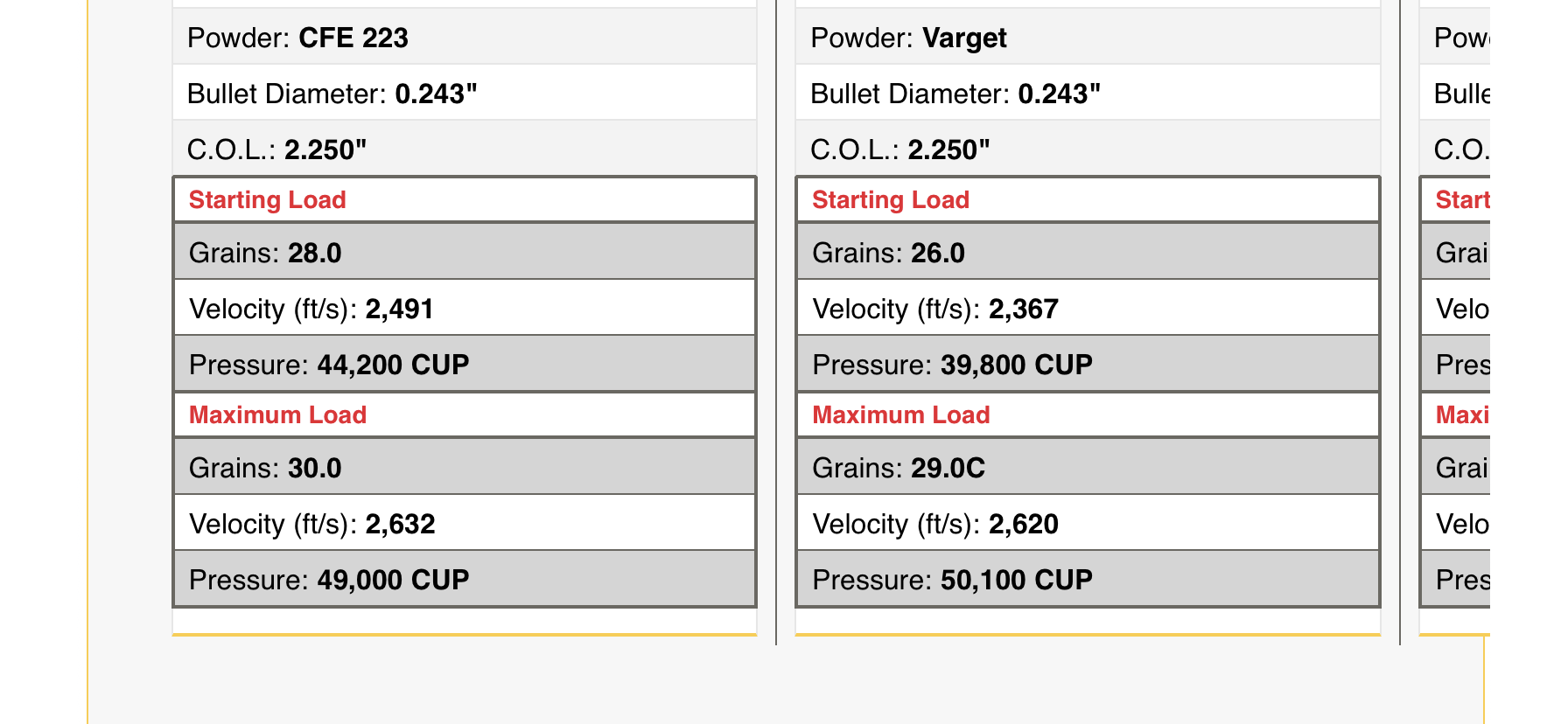Select the Velocity 2,620 row

[1088, 523]
